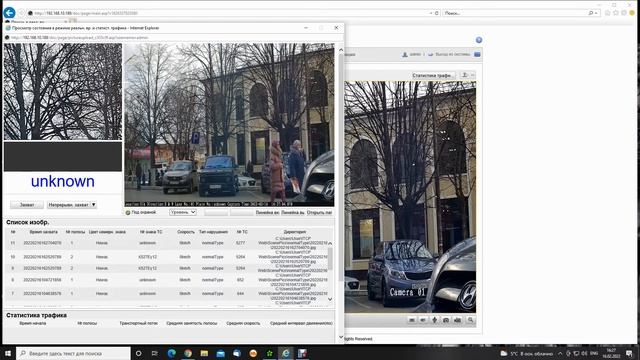Launch Google Chrome from the taskbar
Screen dimensions: 640x360
point(188,353)
